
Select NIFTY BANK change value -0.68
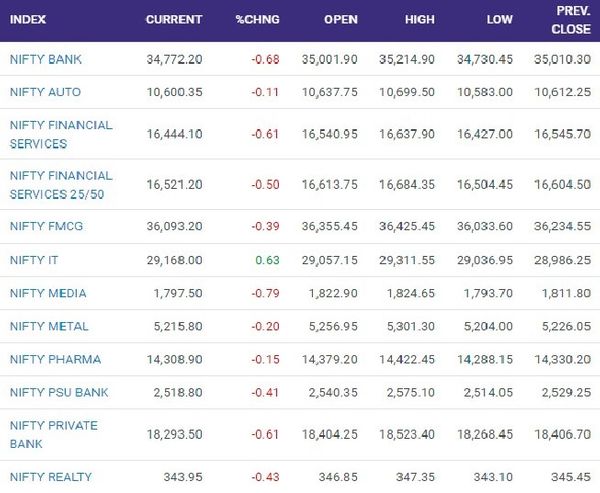point(265,59)
